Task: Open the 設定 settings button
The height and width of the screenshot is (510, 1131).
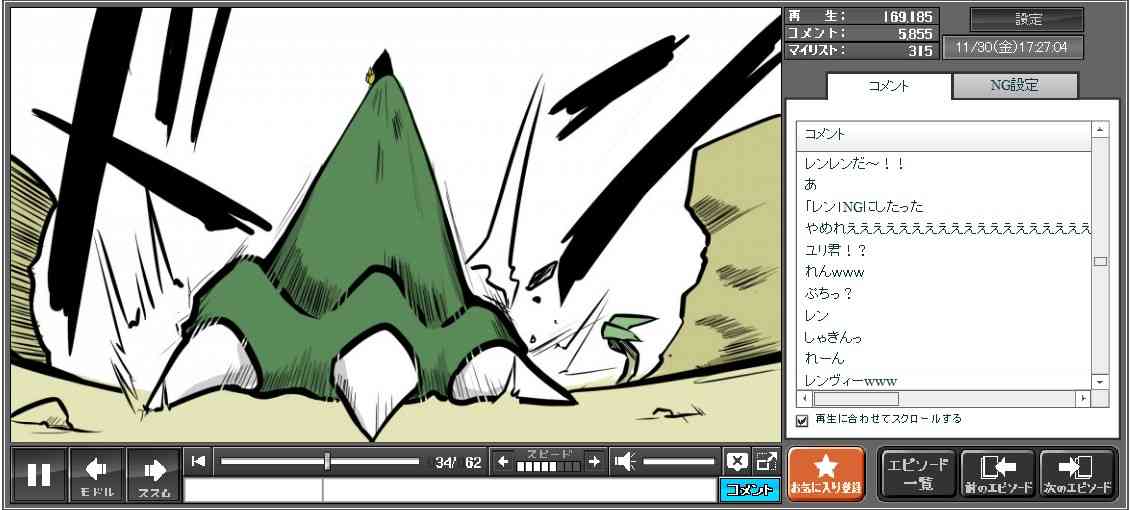Action: pyautogui.click(x=1027, y=20)
